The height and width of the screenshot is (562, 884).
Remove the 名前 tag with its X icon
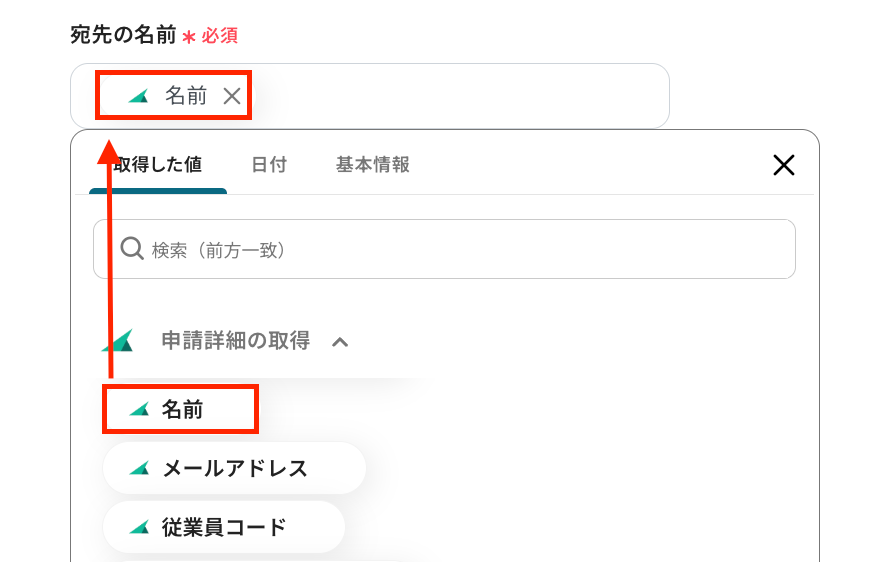click(x=232, y=96)
